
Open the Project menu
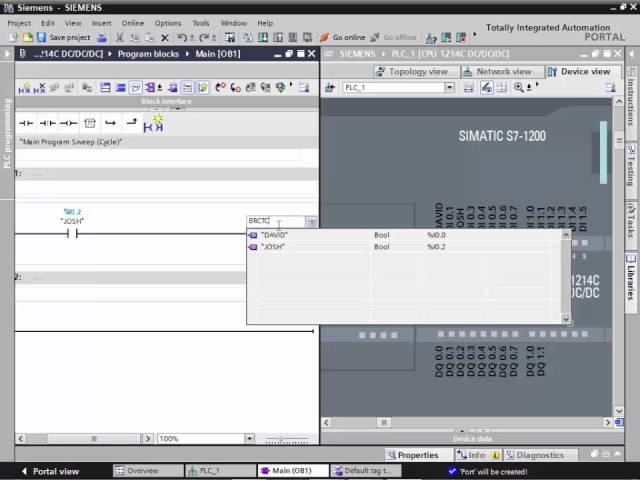click(19, 23)
